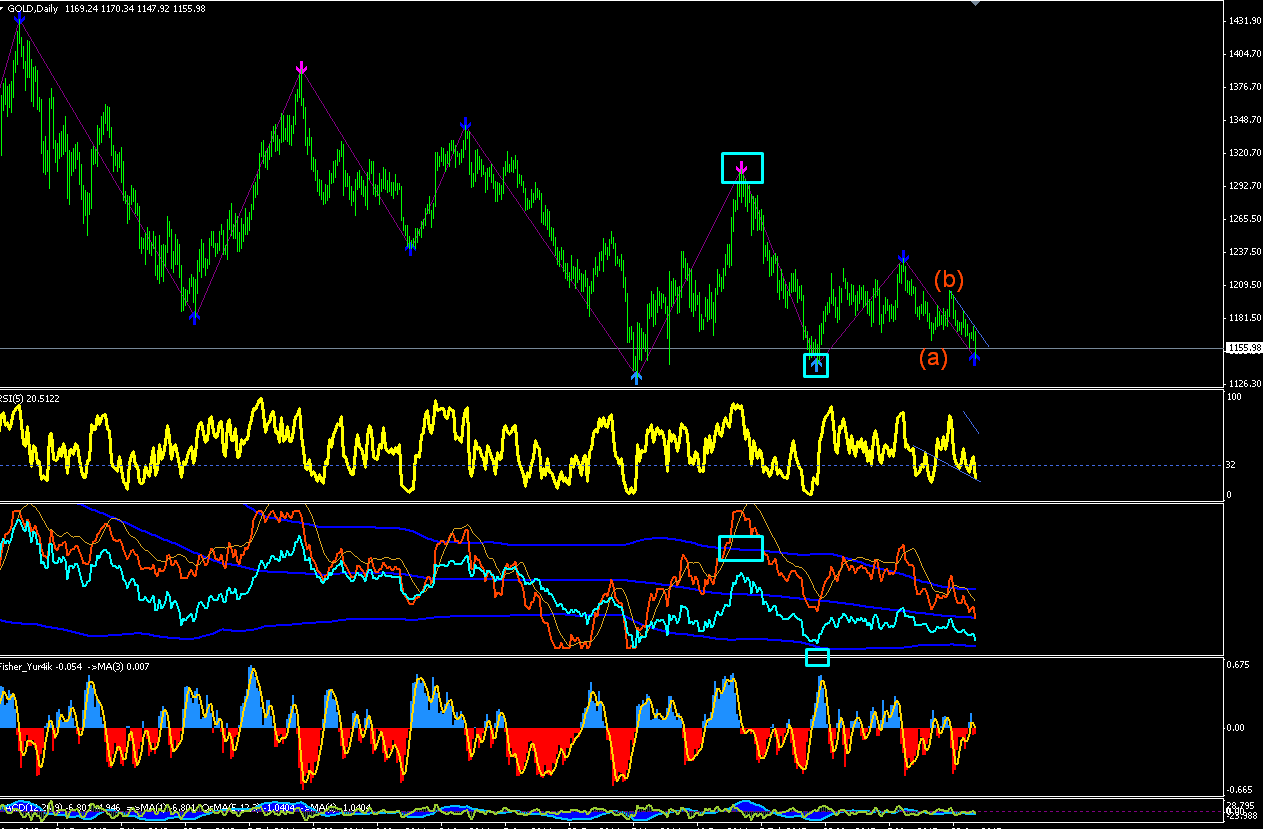Click the blue arrow at first major low
1263x829 pixels.
194,317
